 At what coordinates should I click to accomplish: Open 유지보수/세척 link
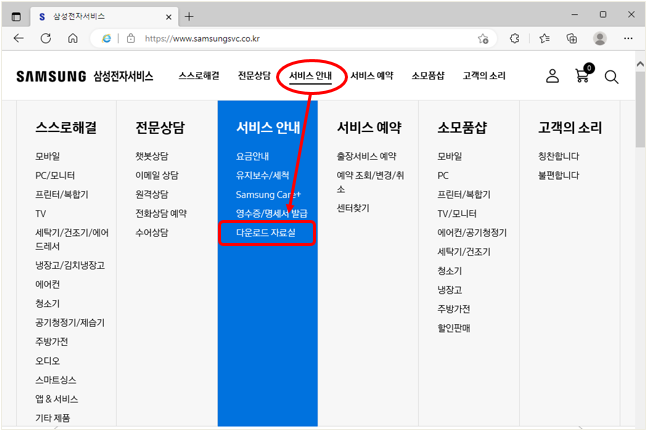coord(262,175)
